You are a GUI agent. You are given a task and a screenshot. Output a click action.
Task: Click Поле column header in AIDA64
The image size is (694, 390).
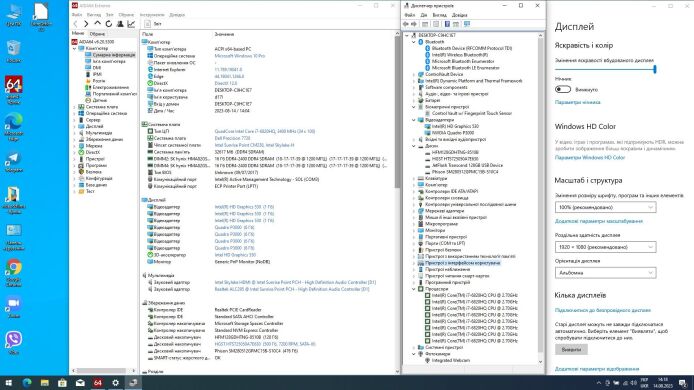(x=147, y=34)
